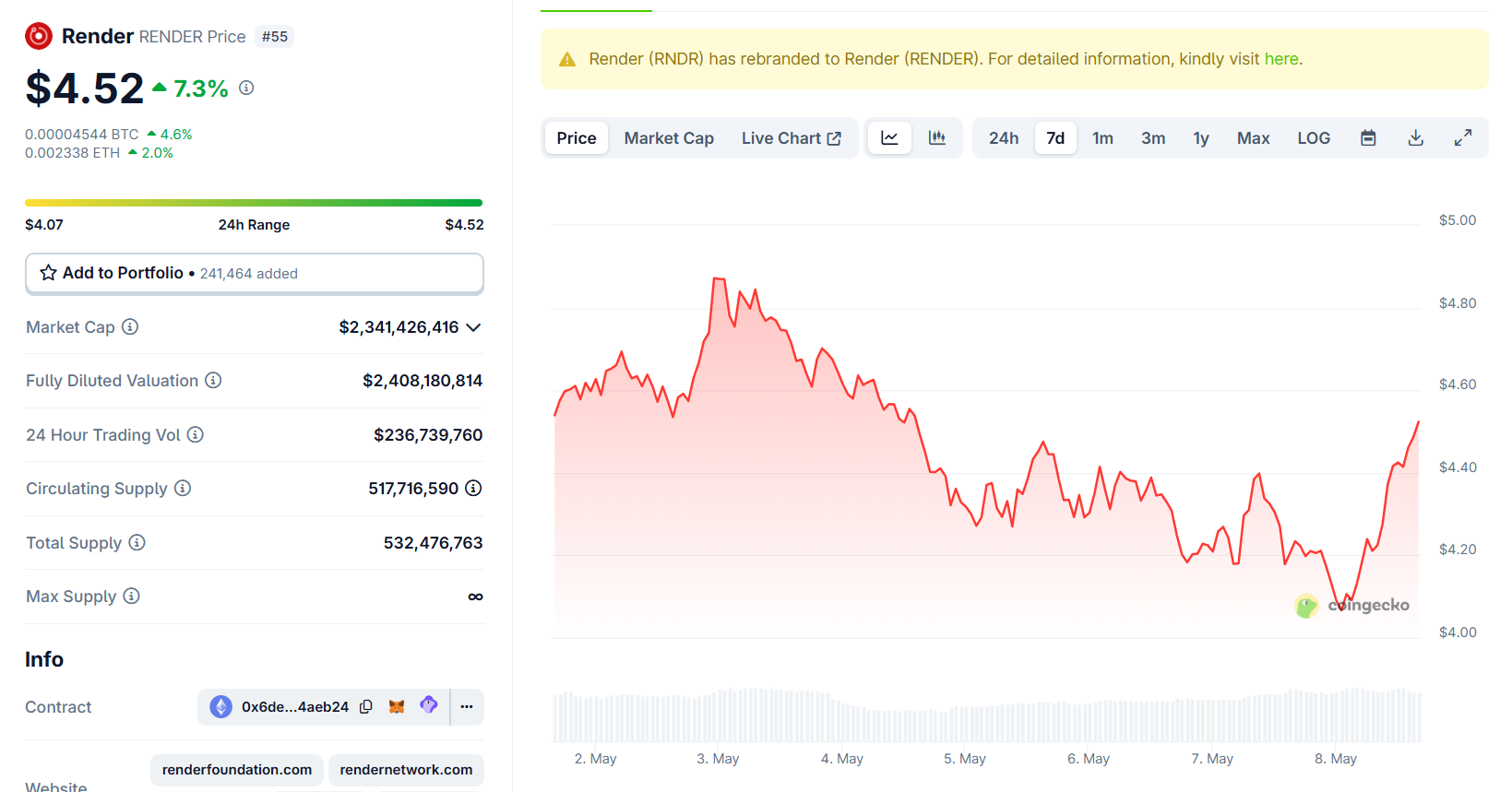
Task: Switch to line chart view
Action: point(889,137)
